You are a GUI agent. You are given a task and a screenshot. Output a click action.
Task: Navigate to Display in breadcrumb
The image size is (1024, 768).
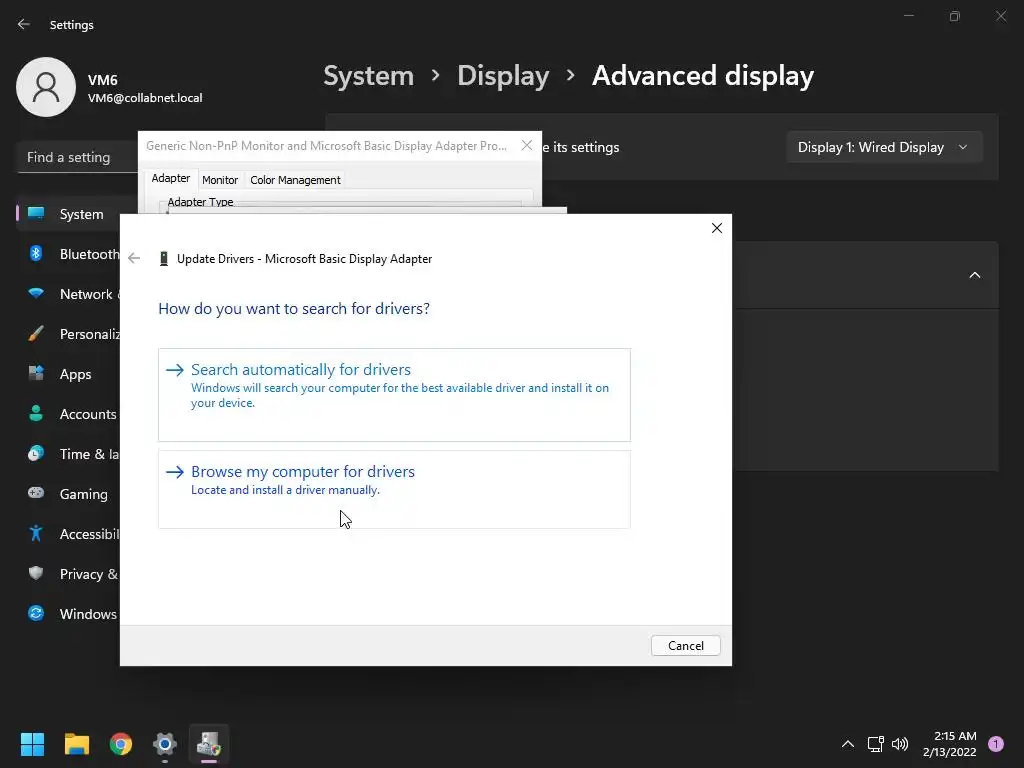[503, 76]
